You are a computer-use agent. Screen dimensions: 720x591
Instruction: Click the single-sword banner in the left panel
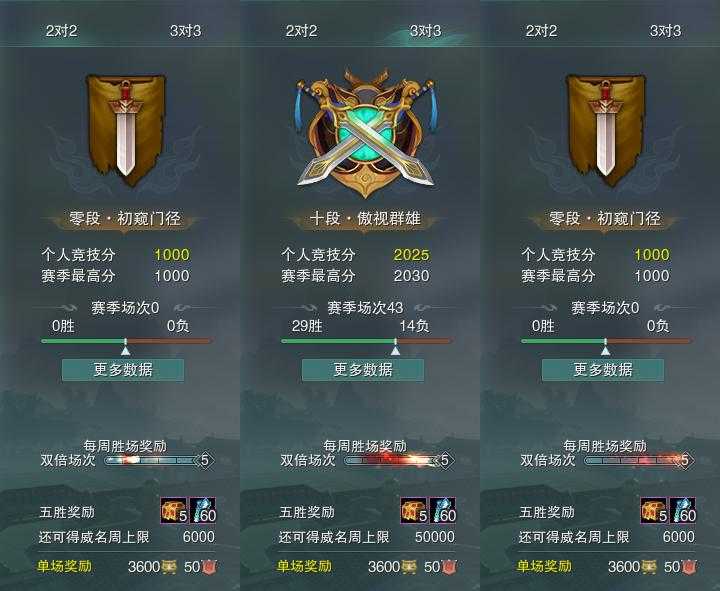(125, 130)
